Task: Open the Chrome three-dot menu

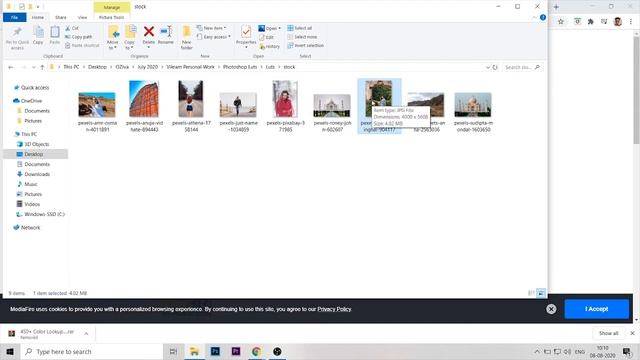Action: click(631, 22)
